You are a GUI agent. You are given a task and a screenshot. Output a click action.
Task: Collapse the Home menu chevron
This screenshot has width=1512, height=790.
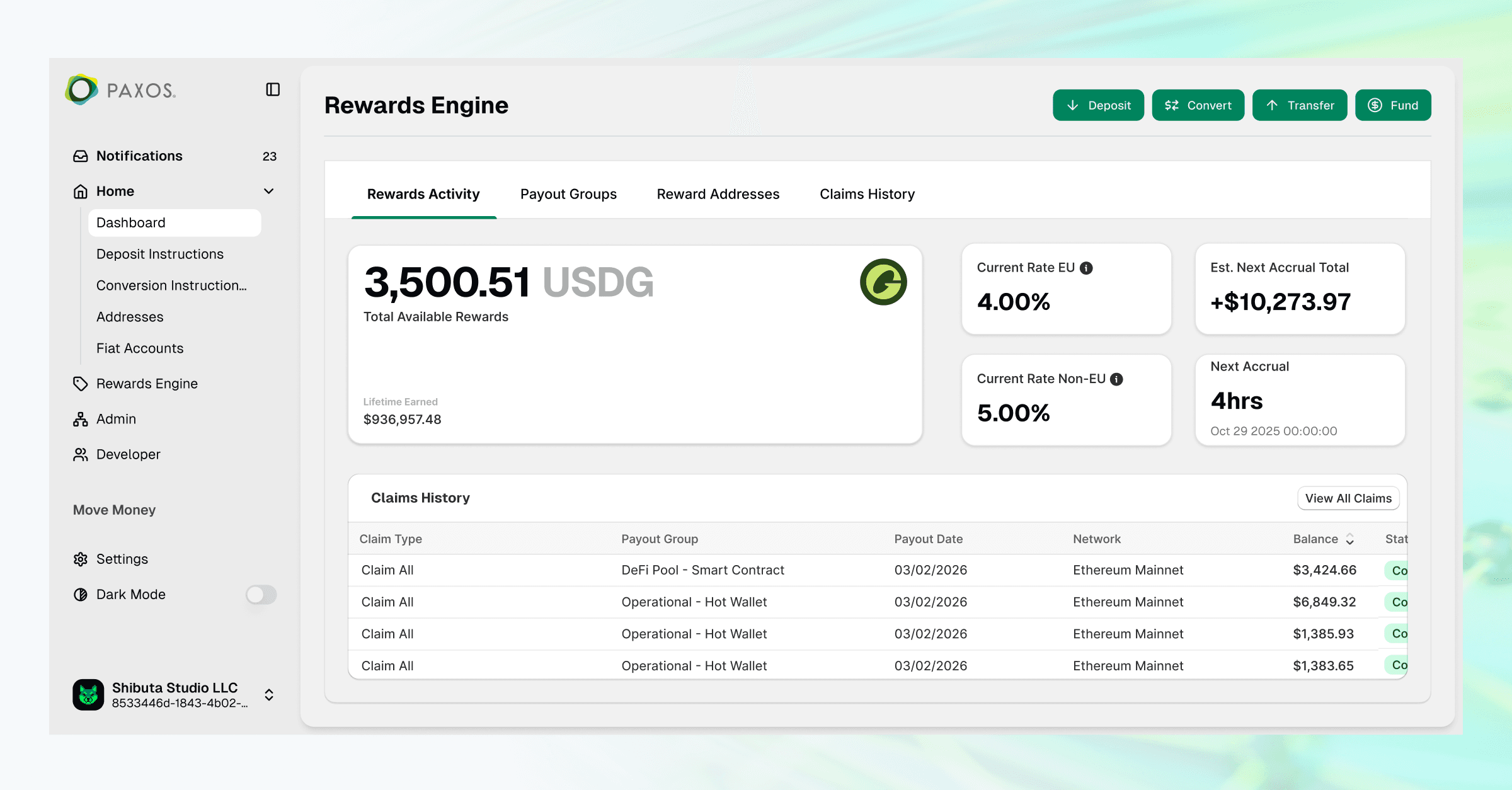tap(269, 191)
